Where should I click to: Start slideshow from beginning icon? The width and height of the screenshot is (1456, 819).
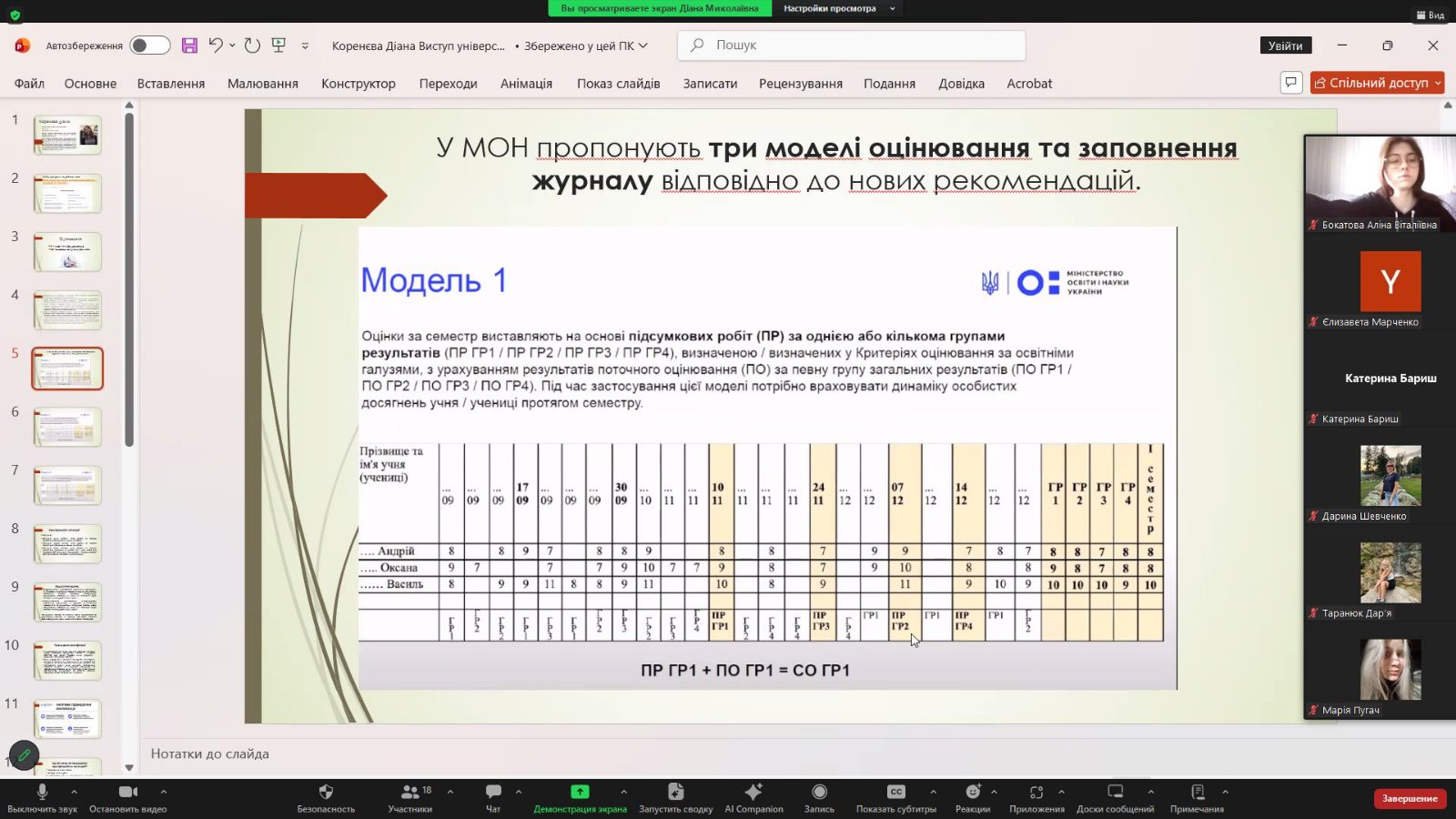278,45
